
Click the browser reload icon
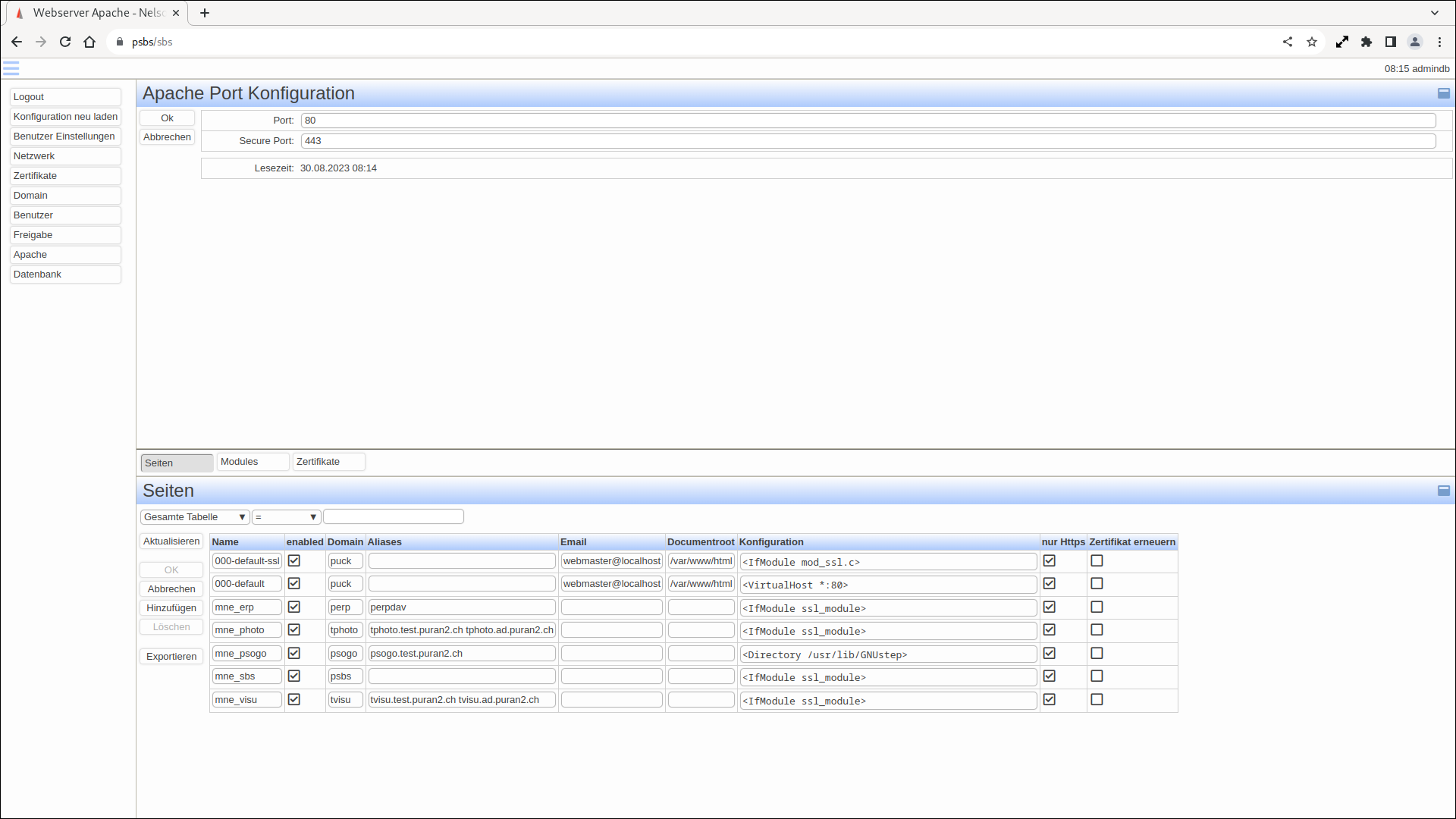(x=65, y=42)
